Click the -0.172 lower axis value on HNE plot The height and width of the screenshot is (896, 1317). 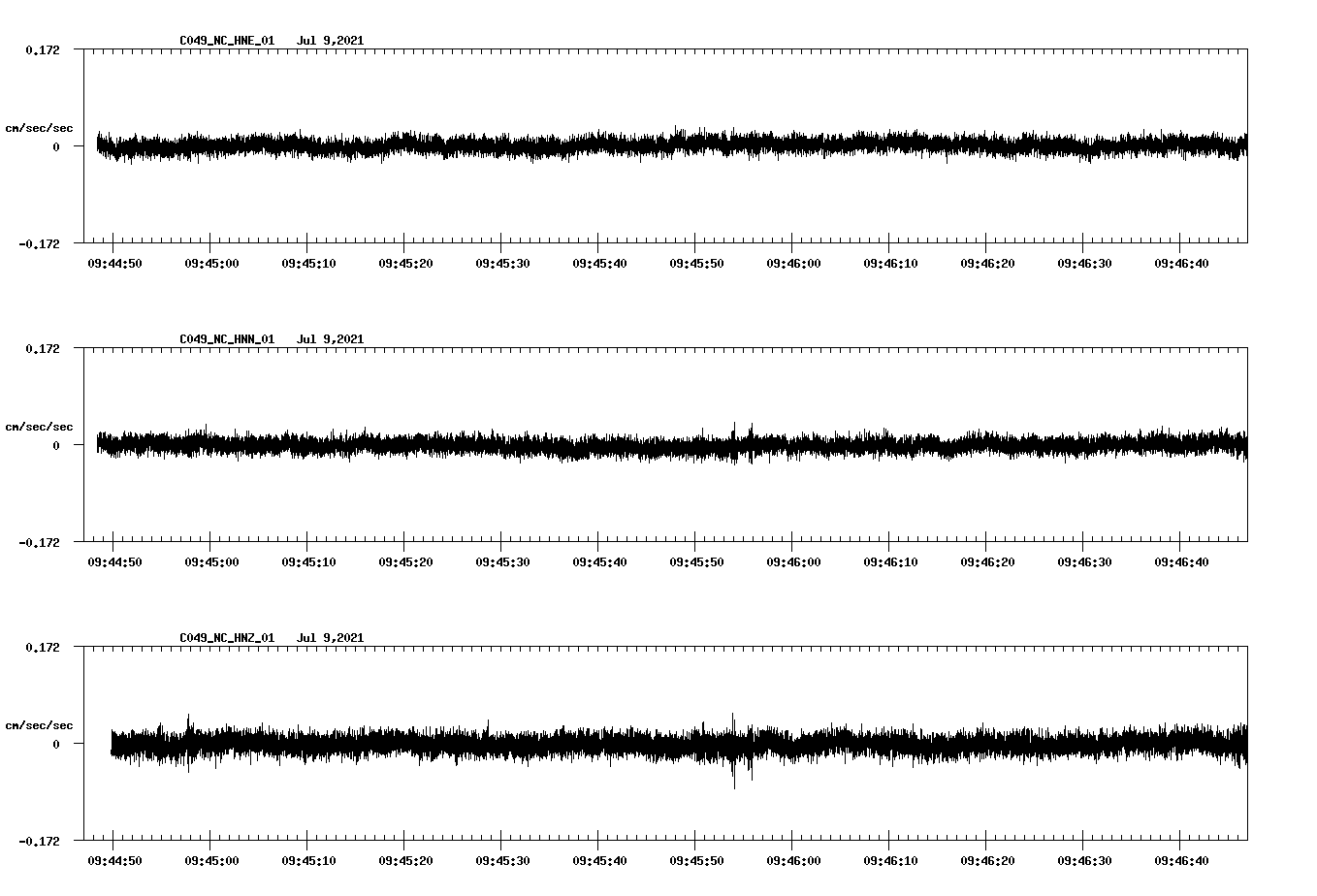point(39,243)
